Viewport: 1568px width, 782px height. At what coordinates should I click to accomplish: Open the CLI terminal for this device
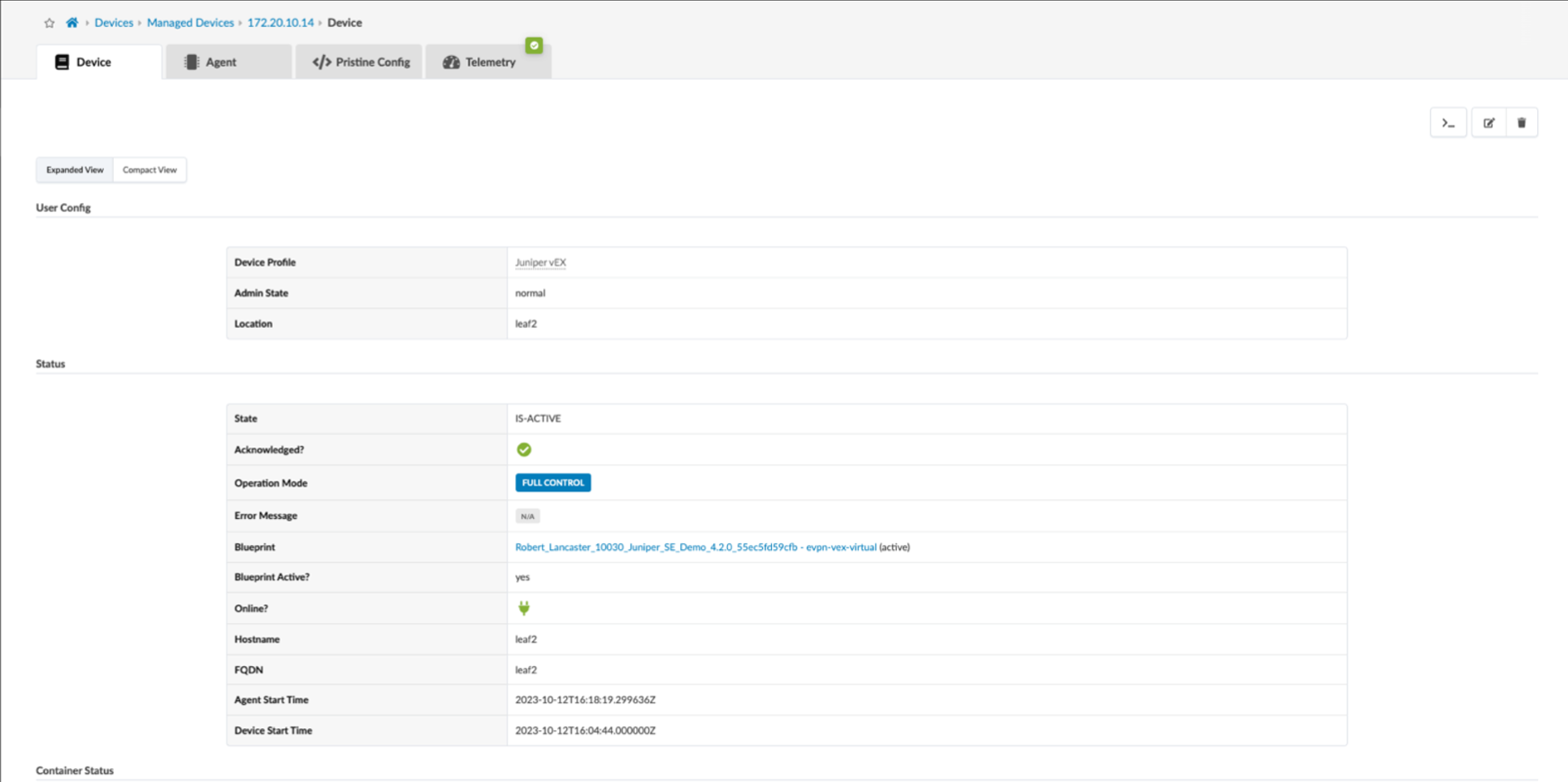(x=1449, y=122)
